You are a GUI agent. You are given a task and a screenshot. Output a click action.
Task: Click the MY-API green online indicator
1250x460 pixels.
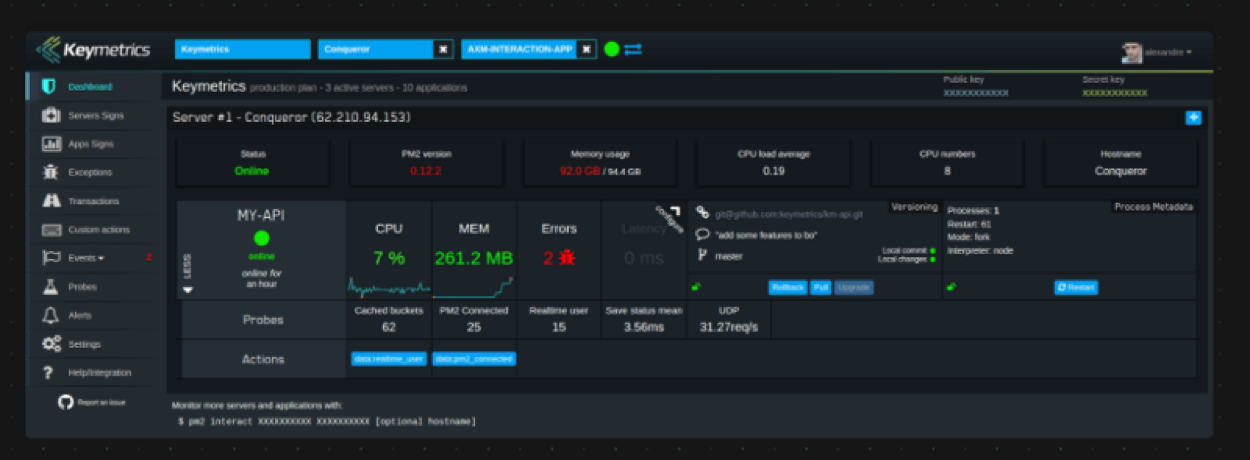point(262,238)
